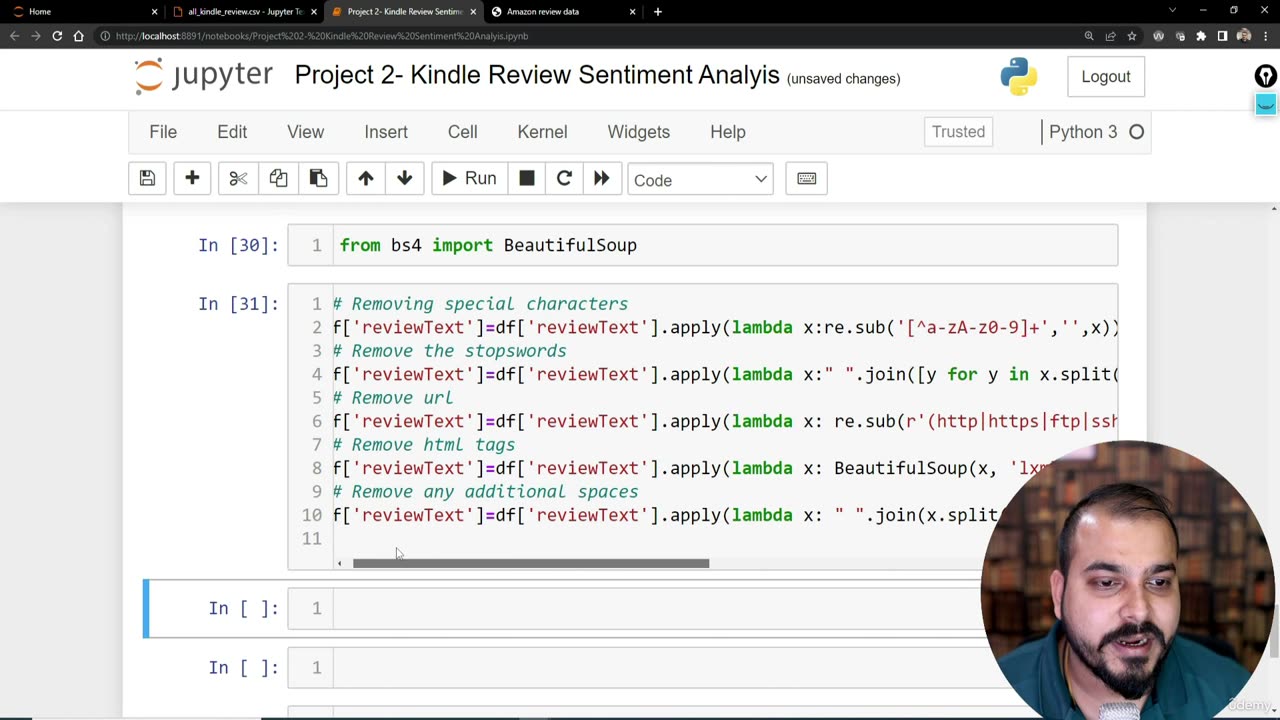Switch to all_kindle_review.csv tab

[243, 12]
